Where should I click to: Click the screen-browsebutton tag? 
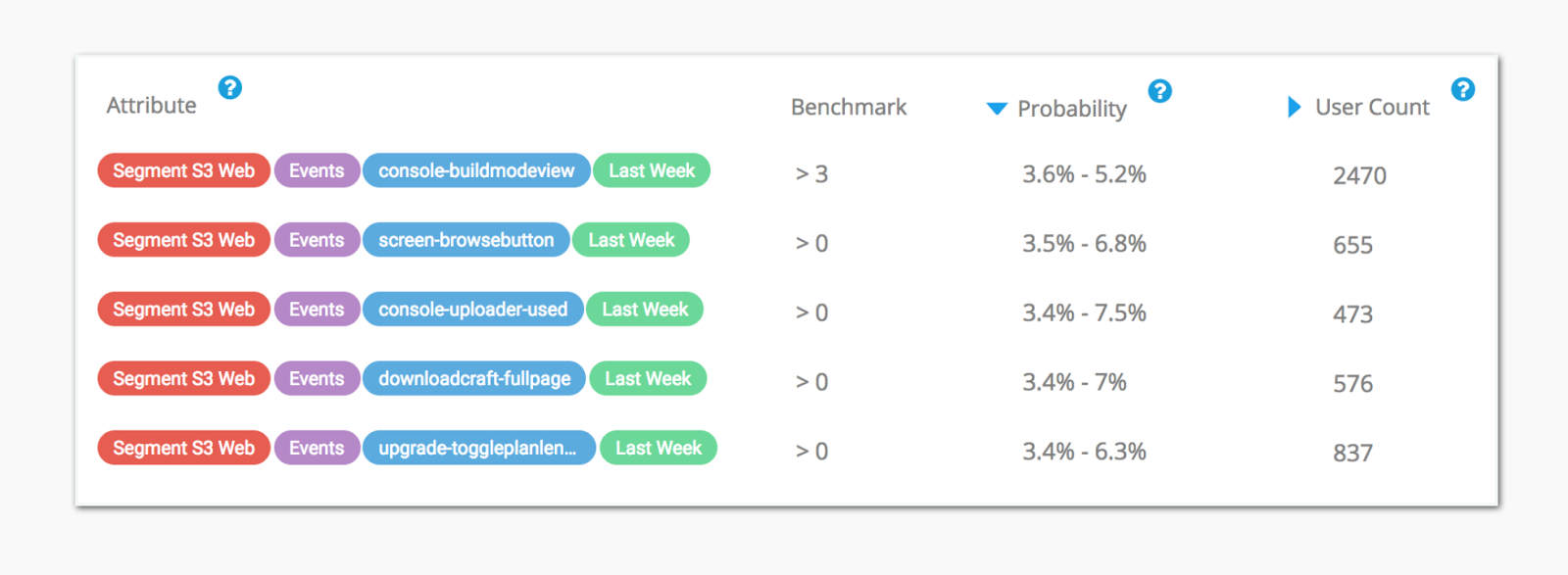coord(465,240)
